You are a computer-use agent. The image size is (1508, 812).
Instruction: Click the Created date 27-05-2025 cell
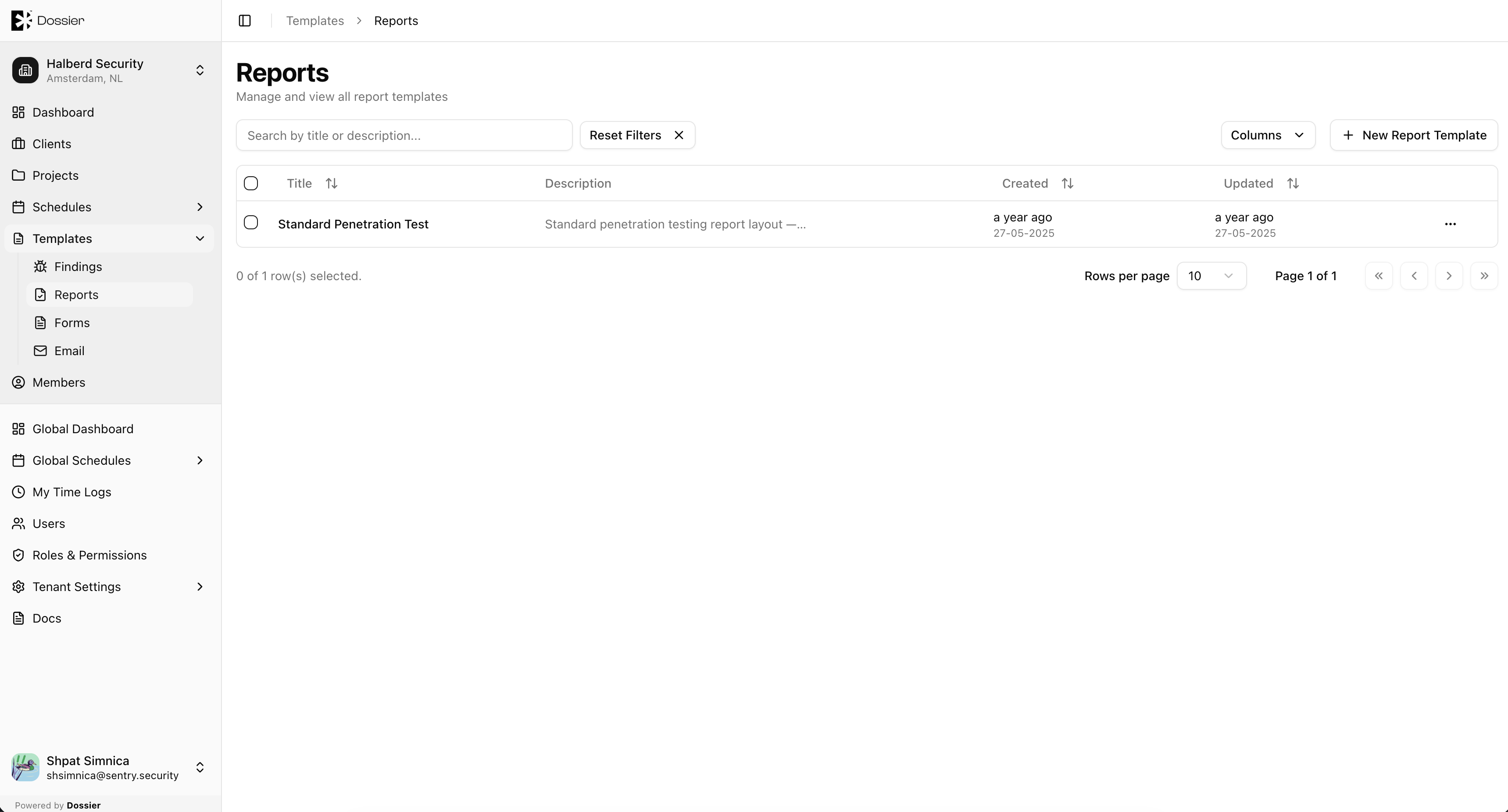(1024, 233)
